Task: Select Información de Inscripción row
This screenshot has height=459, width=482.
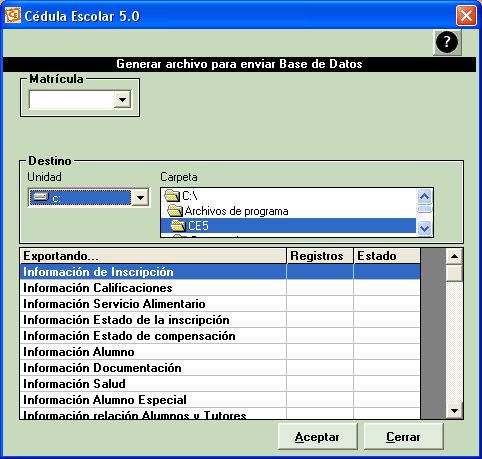Action: [x=220, y=272]
